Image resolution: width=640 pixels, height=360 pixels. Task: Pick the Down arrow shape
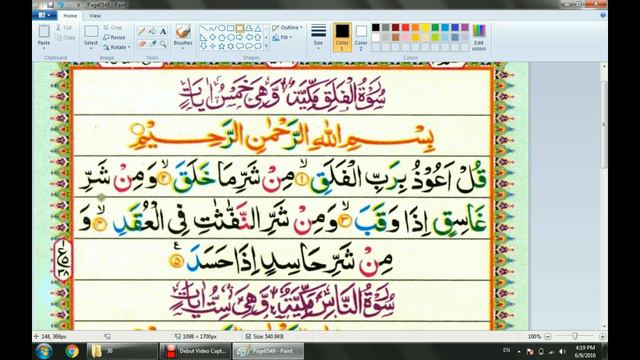[203, 46]
